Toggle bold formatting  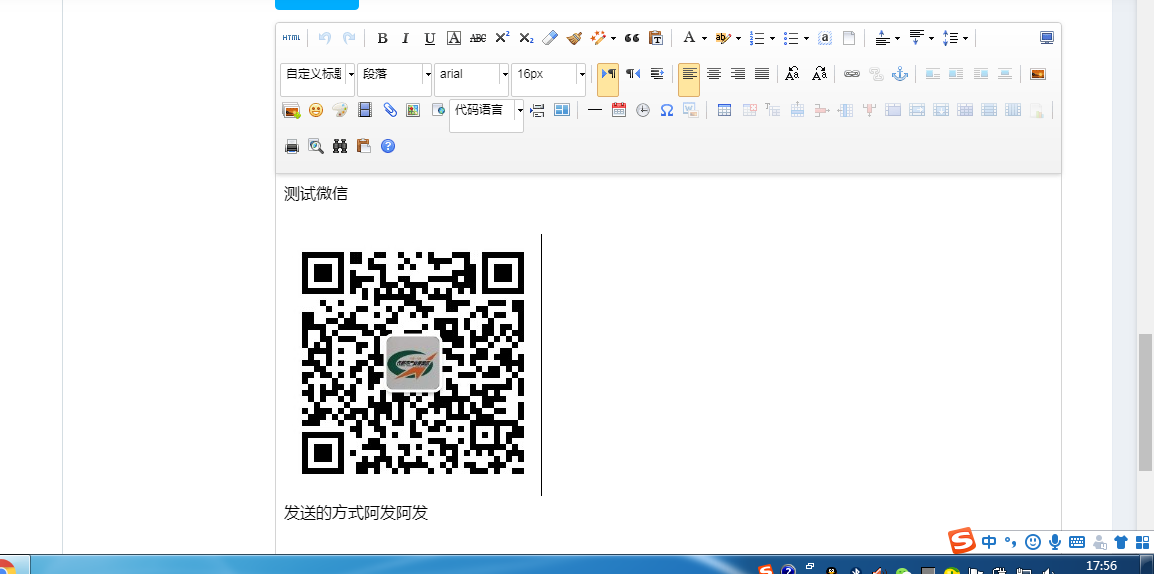pyautogui.click(x=382, y=38)
